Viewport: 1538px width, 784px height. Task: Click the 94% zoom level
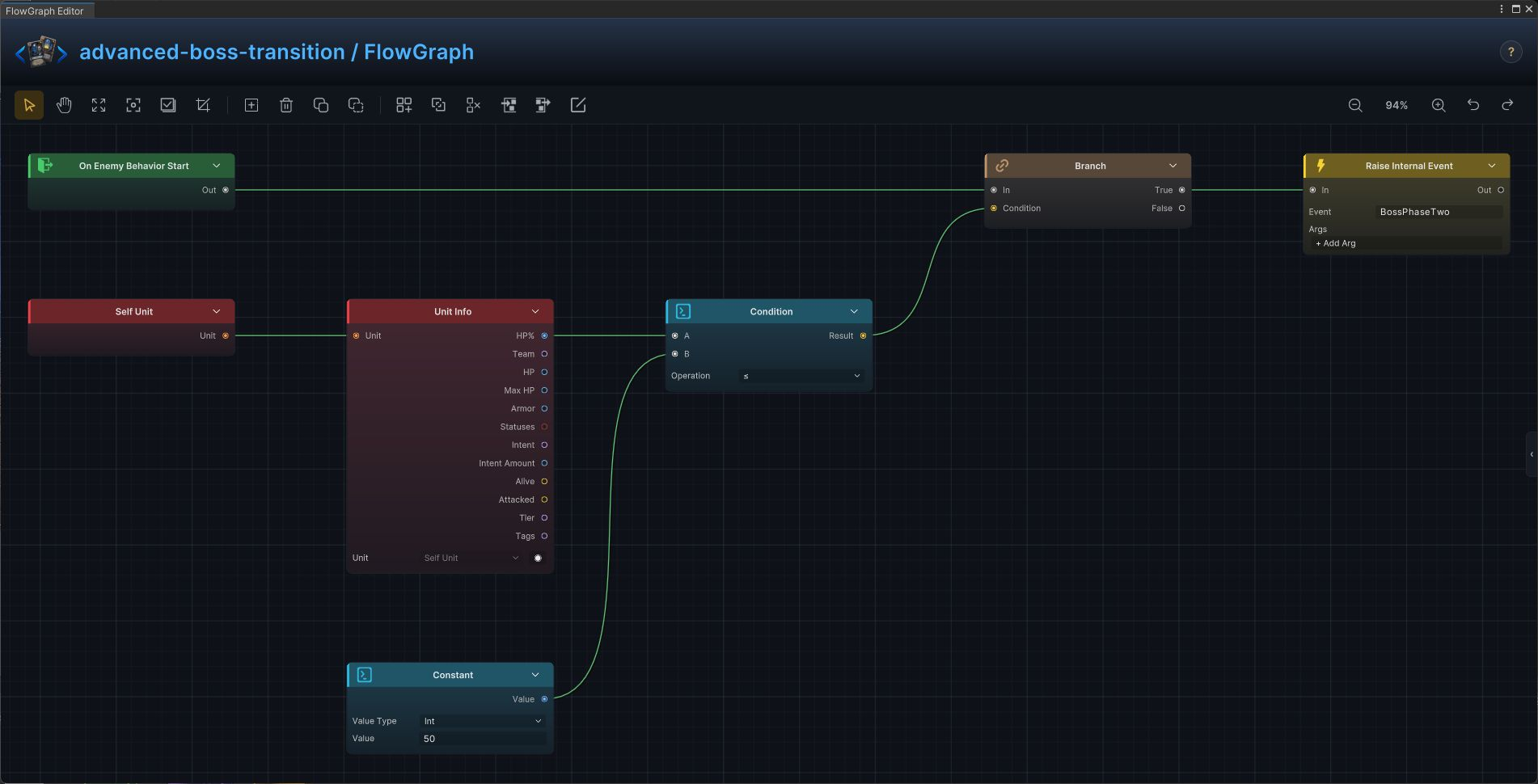[1396, 105]
